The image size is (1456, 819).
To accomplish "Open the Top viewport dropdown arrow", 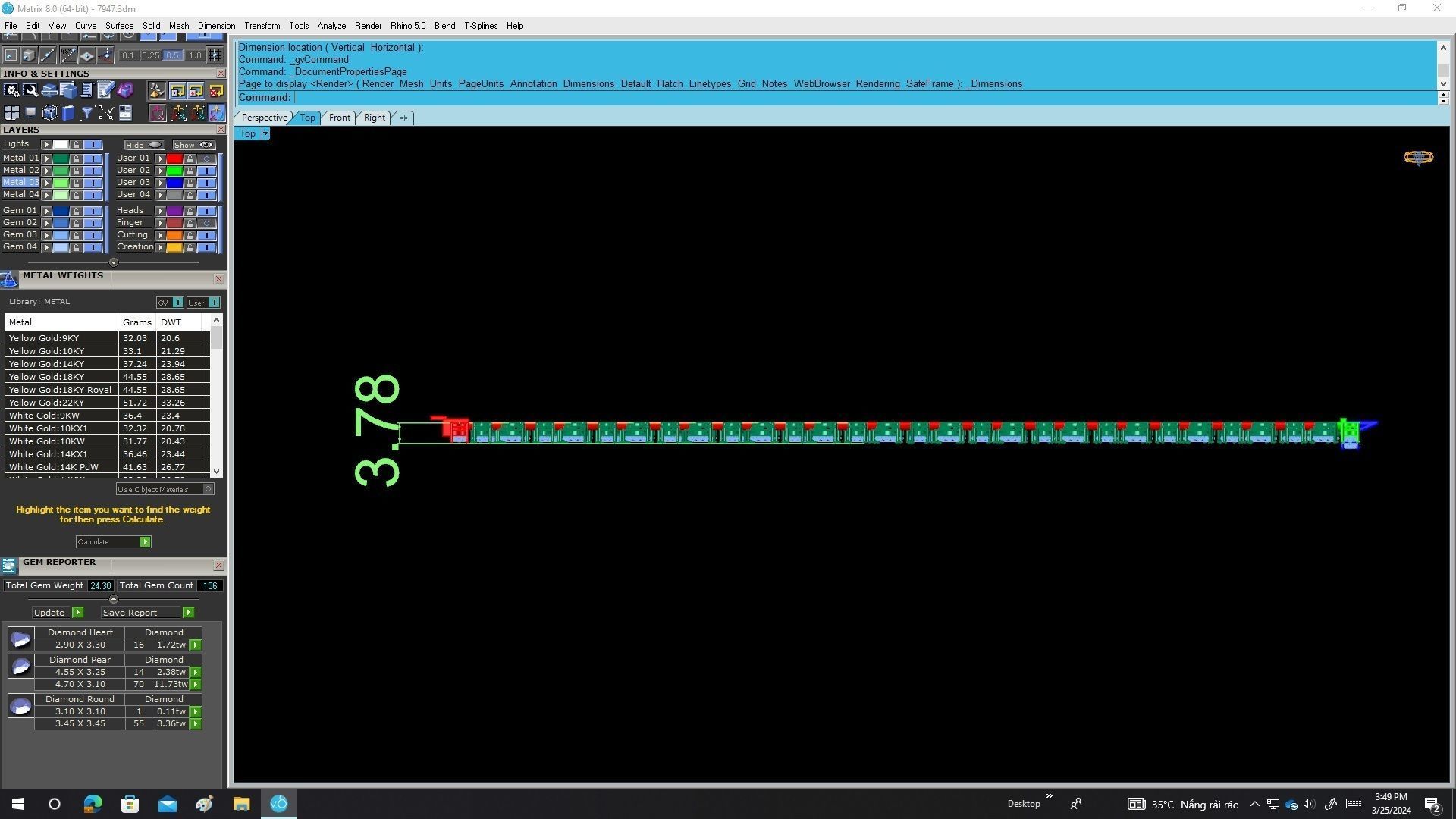I will (265, 133).
